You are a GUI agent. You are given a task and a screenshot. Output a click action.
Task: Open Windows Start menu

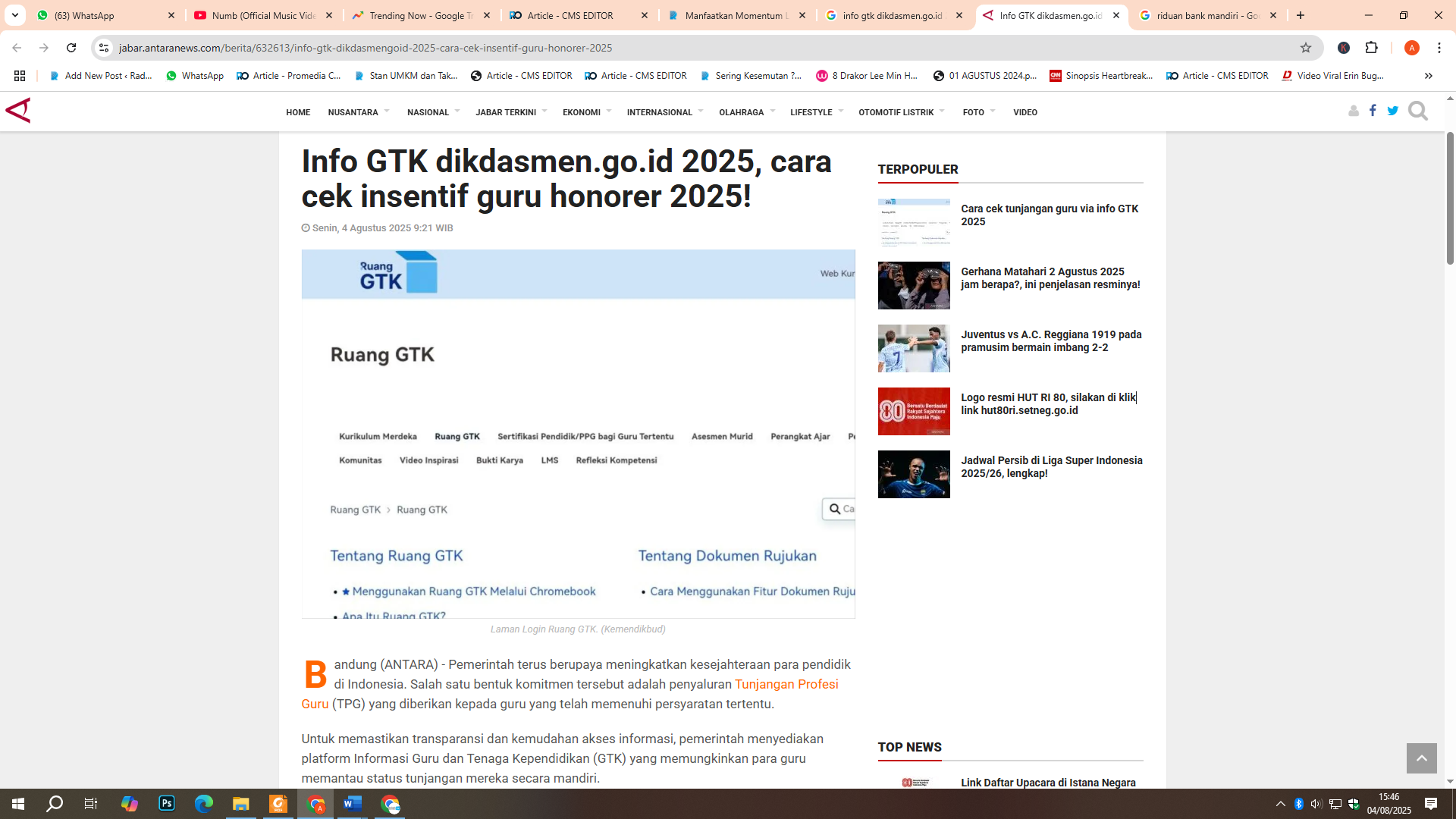18,804
